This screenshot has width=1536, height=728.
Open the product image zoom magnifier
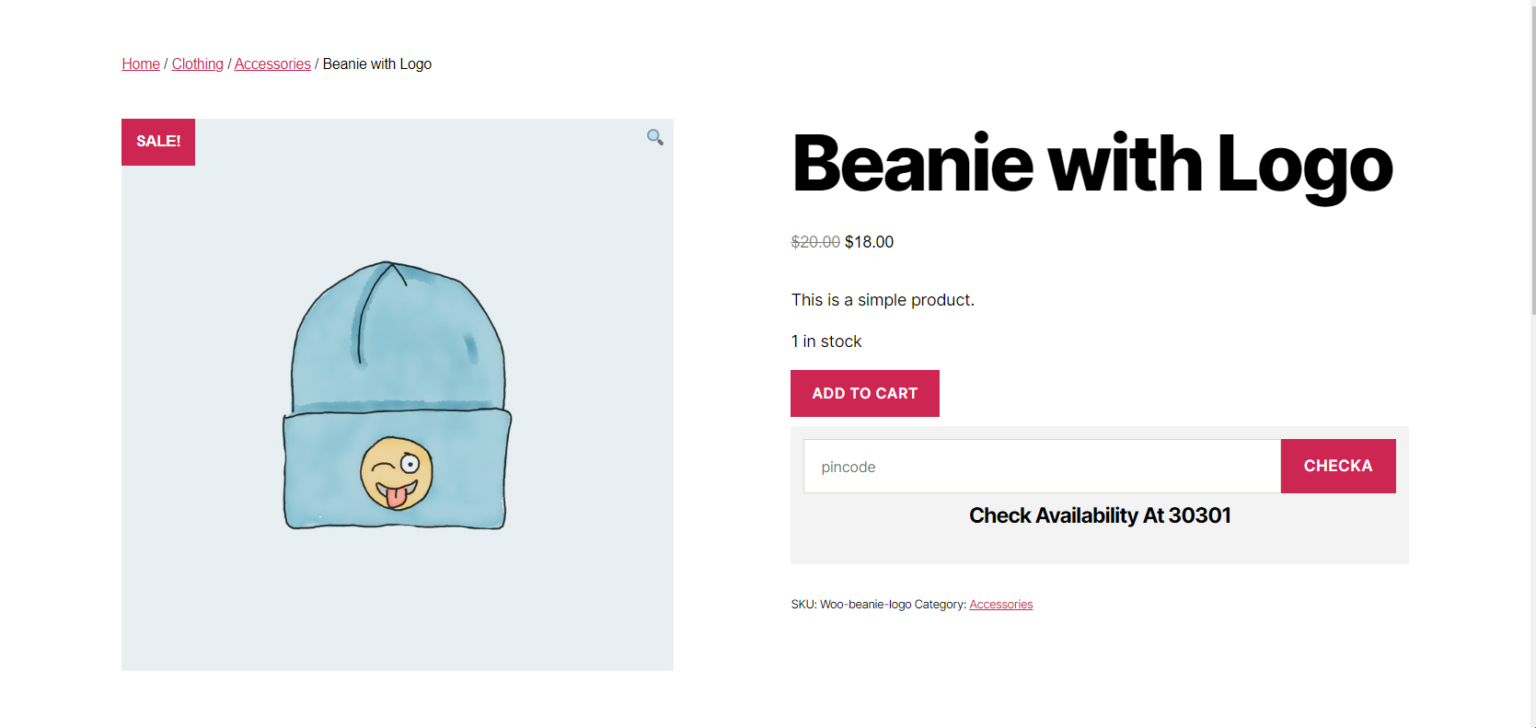tap(655, 137)
